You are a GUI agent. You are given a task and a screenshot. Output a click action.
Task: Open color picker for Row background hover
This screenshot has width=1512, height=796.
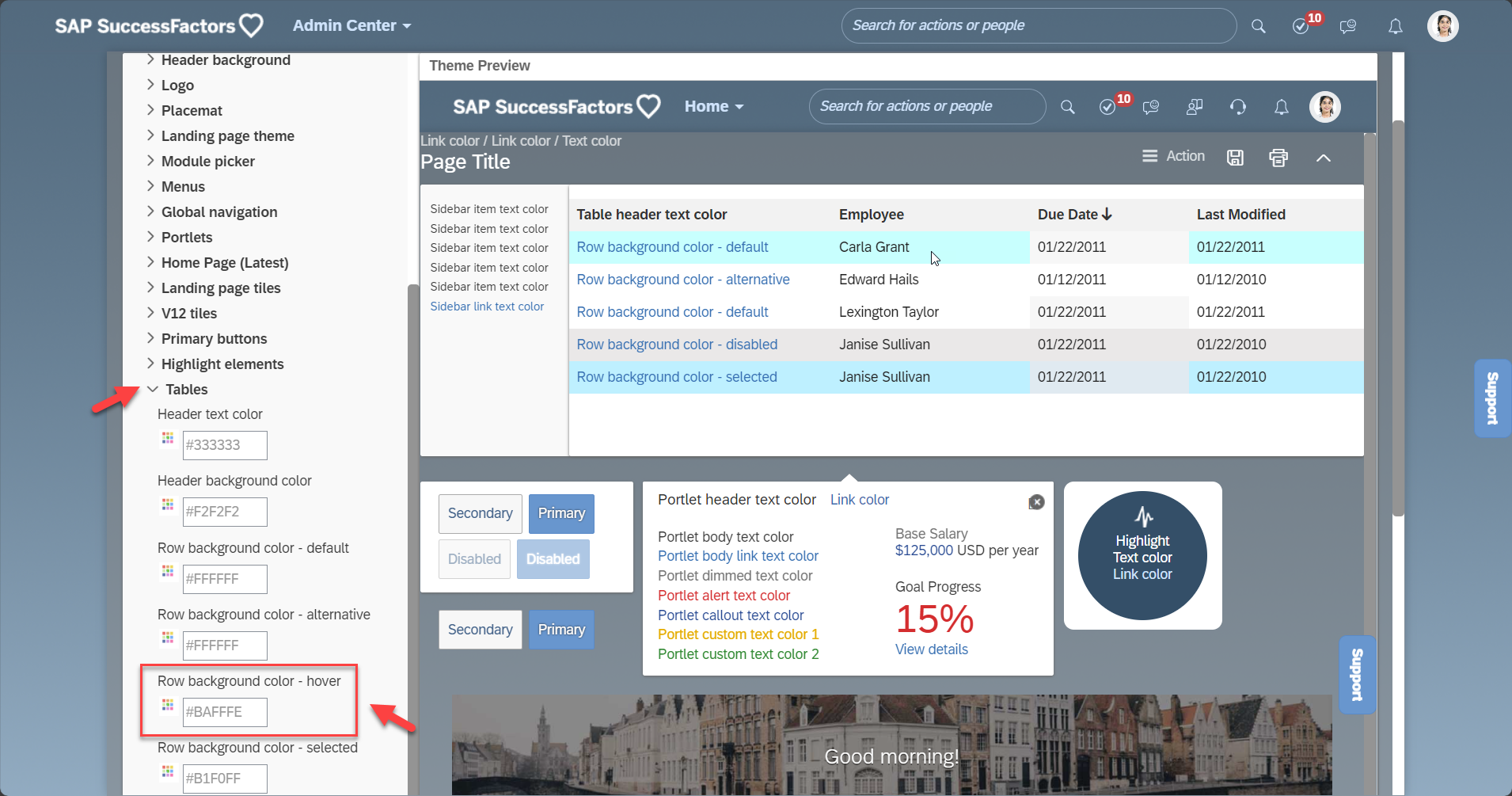pos(168,704)
